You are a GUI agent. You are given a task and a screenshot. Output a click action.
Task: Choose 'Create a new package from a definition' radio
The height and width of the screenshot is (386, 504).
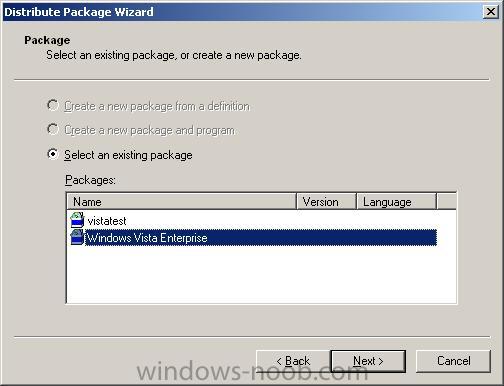(x=53, y=105)
